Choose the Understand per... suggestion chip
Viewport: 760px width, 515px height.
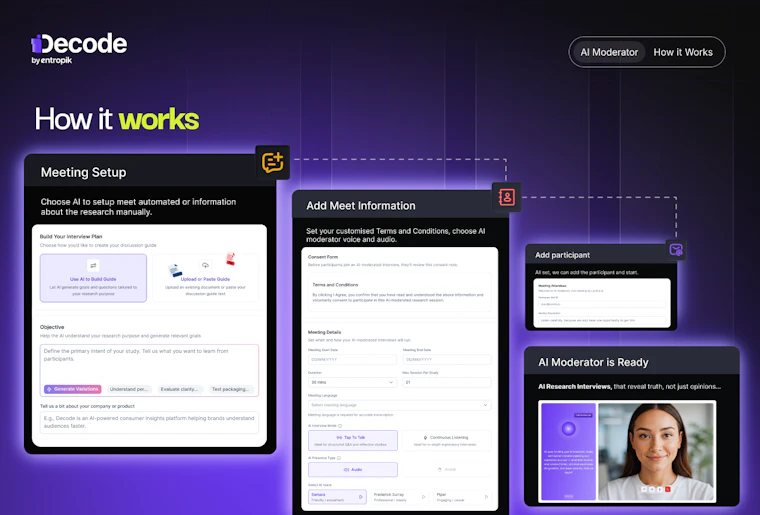tap(128, 389)
